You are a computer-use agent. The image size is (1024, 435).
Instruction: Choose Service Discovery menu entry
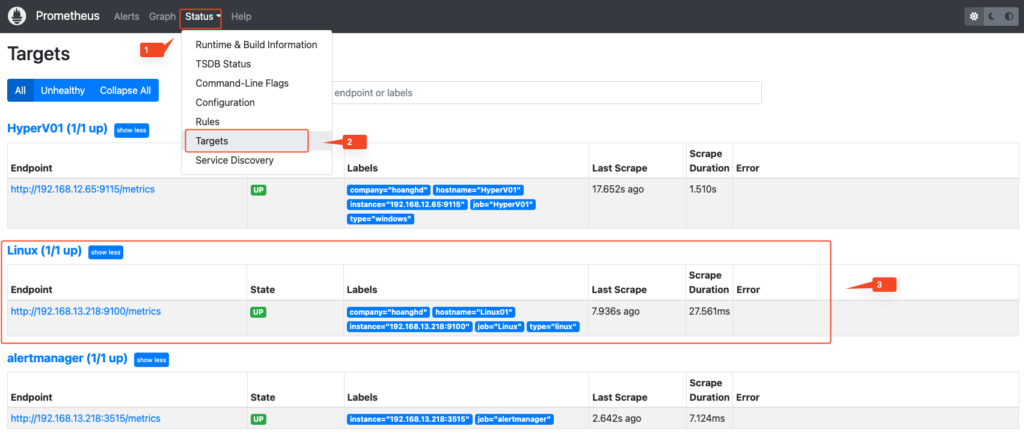[x=257, y=160]
